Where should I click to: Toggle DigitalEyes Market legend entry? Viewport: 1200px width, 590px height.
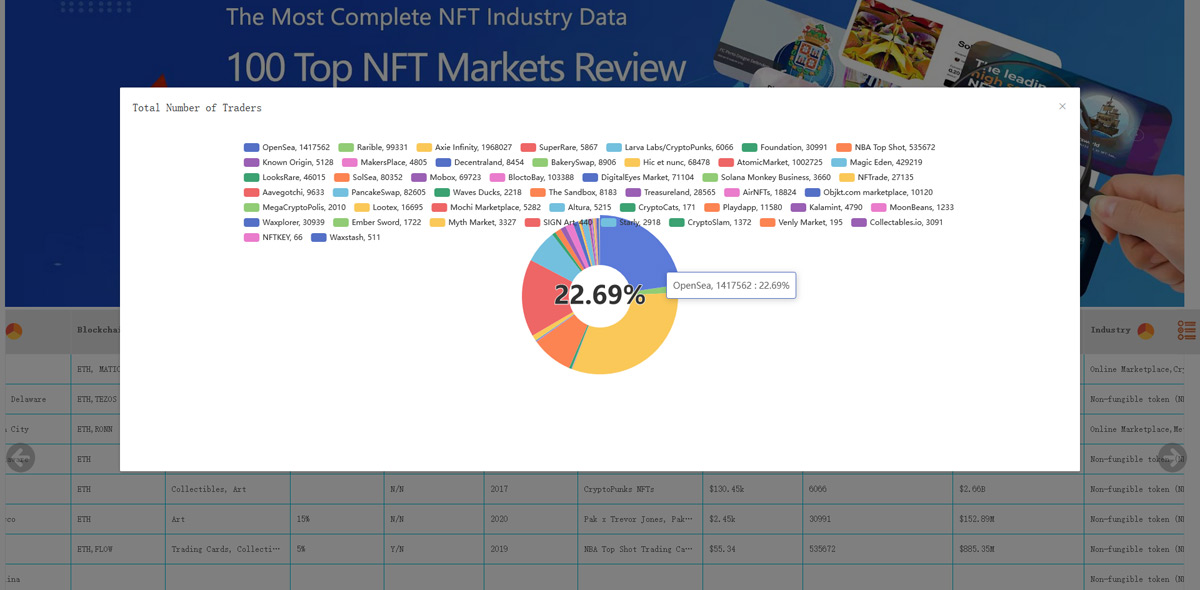638,177
